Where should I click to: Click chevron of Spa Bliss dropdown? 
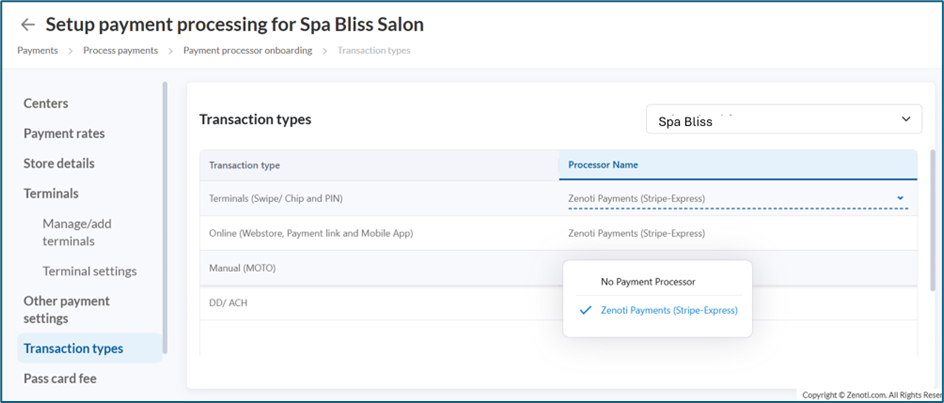point(906,119)
